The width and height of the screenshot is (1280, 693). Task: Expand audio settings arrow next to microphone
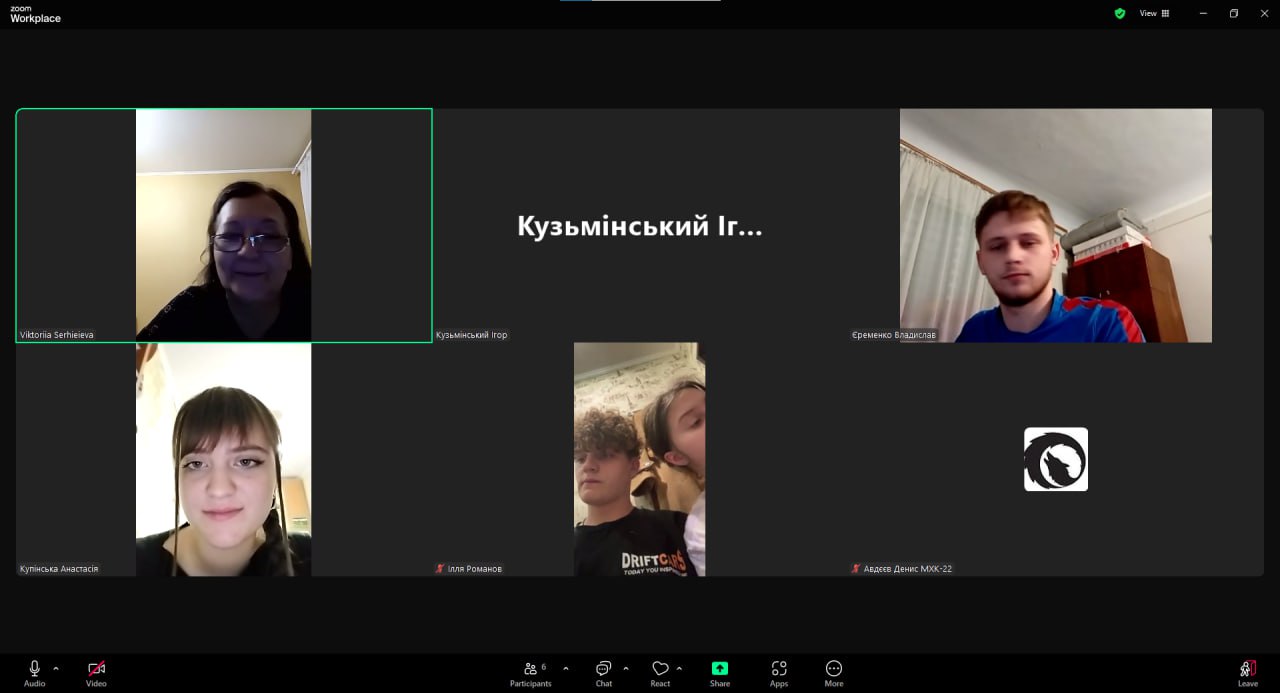56,668
